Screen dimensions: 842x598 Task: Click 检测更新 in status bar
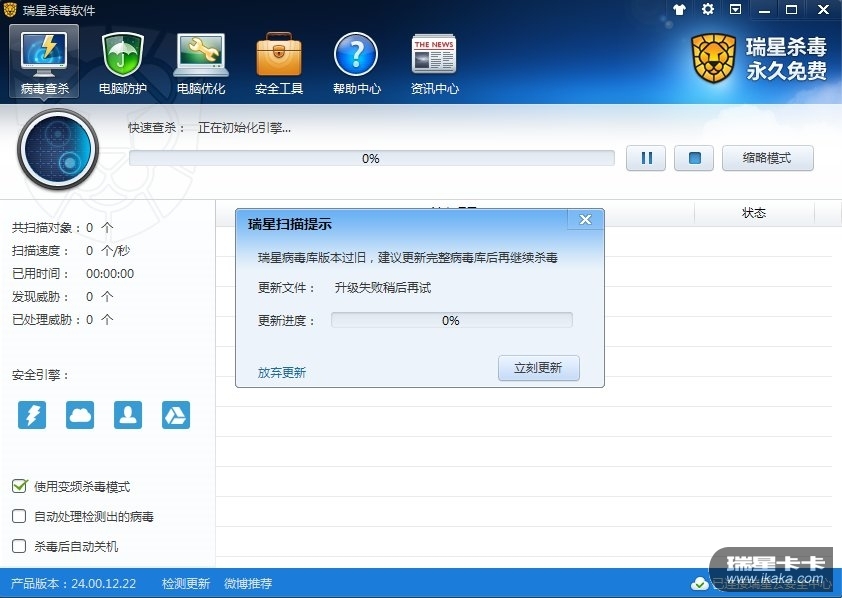pos(186,584)
